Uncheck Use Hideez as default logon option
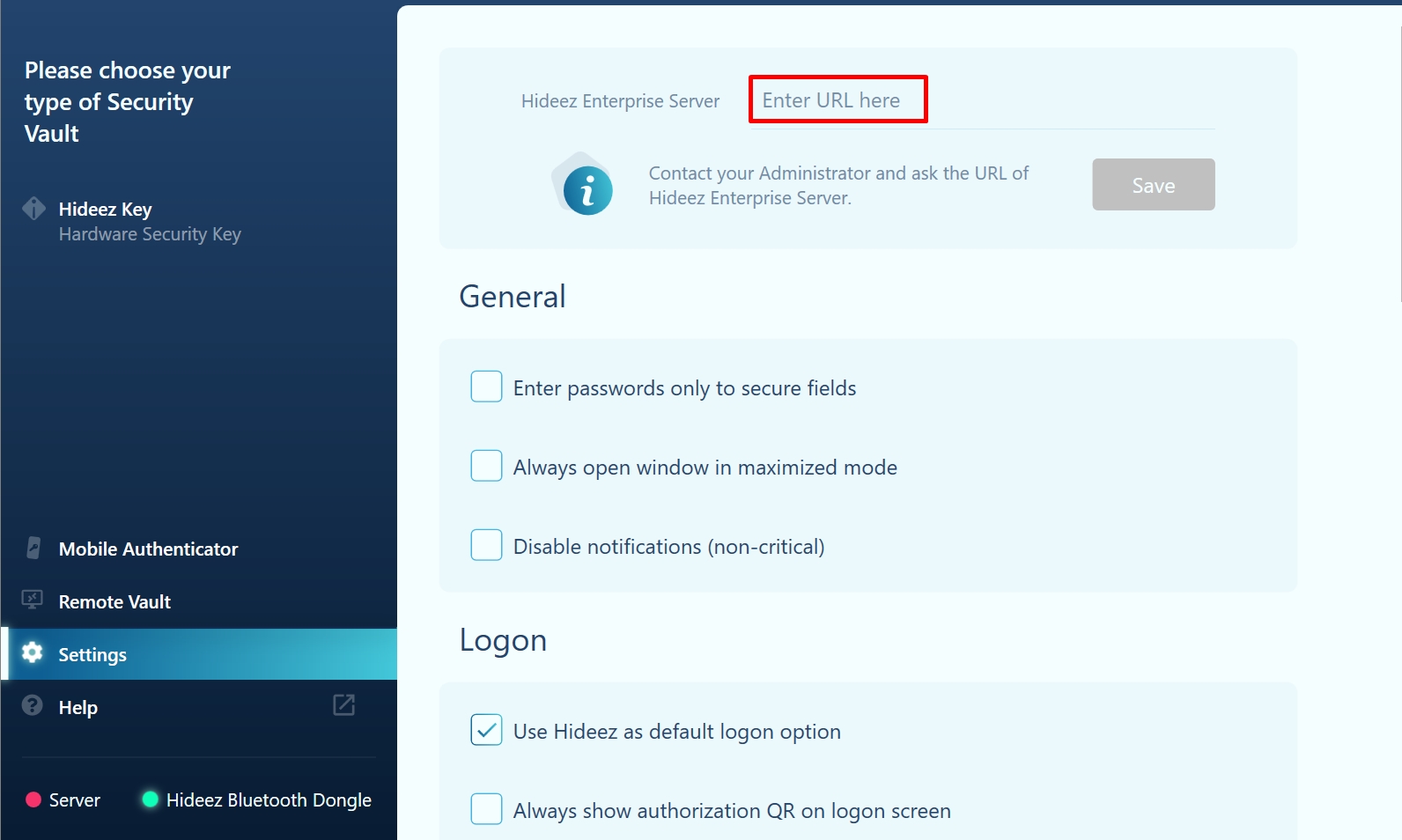The width and height of the screenshot is (1402, 840). (486, 730)
